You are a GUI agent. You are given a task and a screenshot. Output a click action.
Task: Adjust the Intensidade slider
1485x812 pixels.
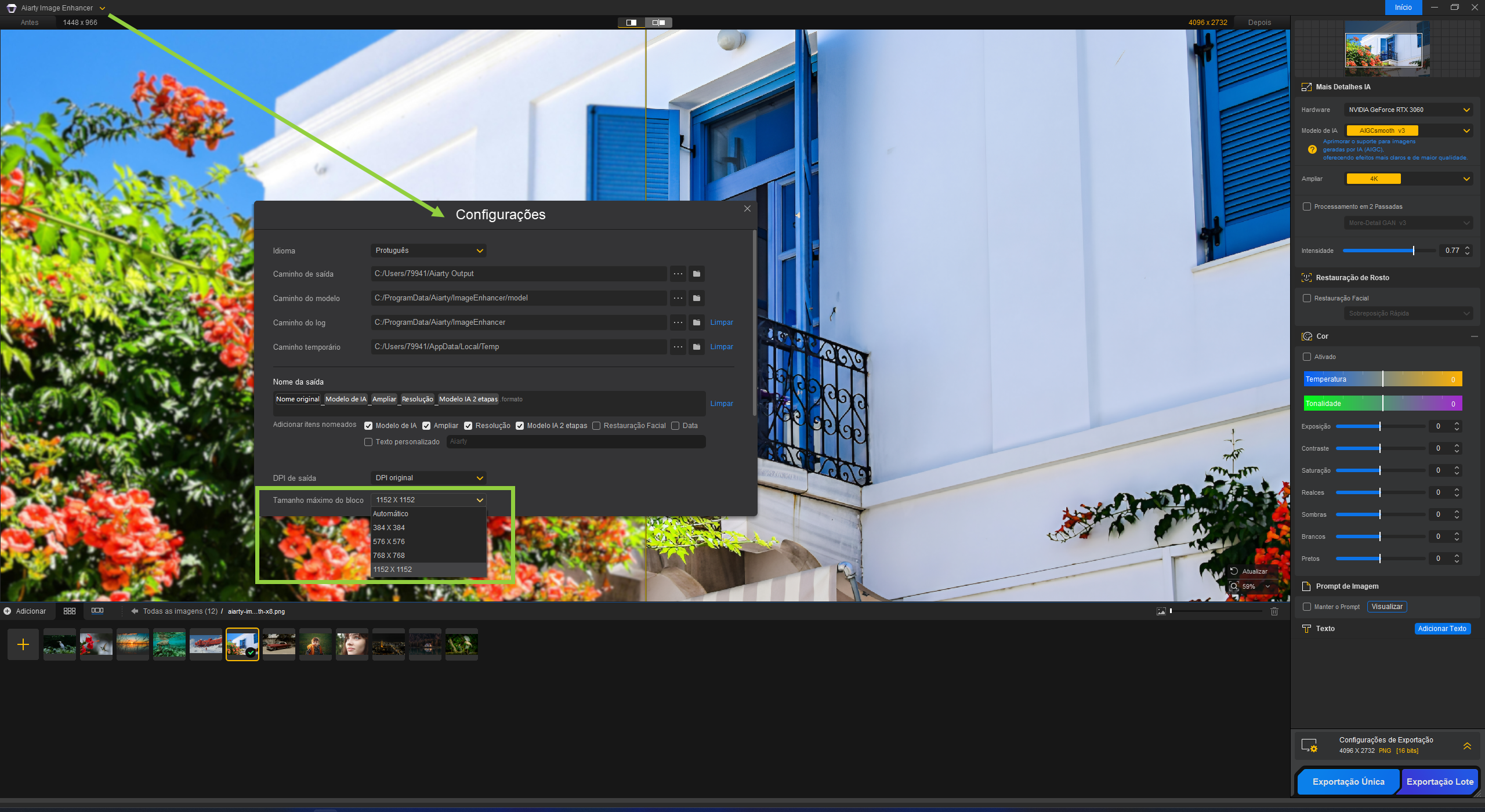click(x=1413, y=251)
